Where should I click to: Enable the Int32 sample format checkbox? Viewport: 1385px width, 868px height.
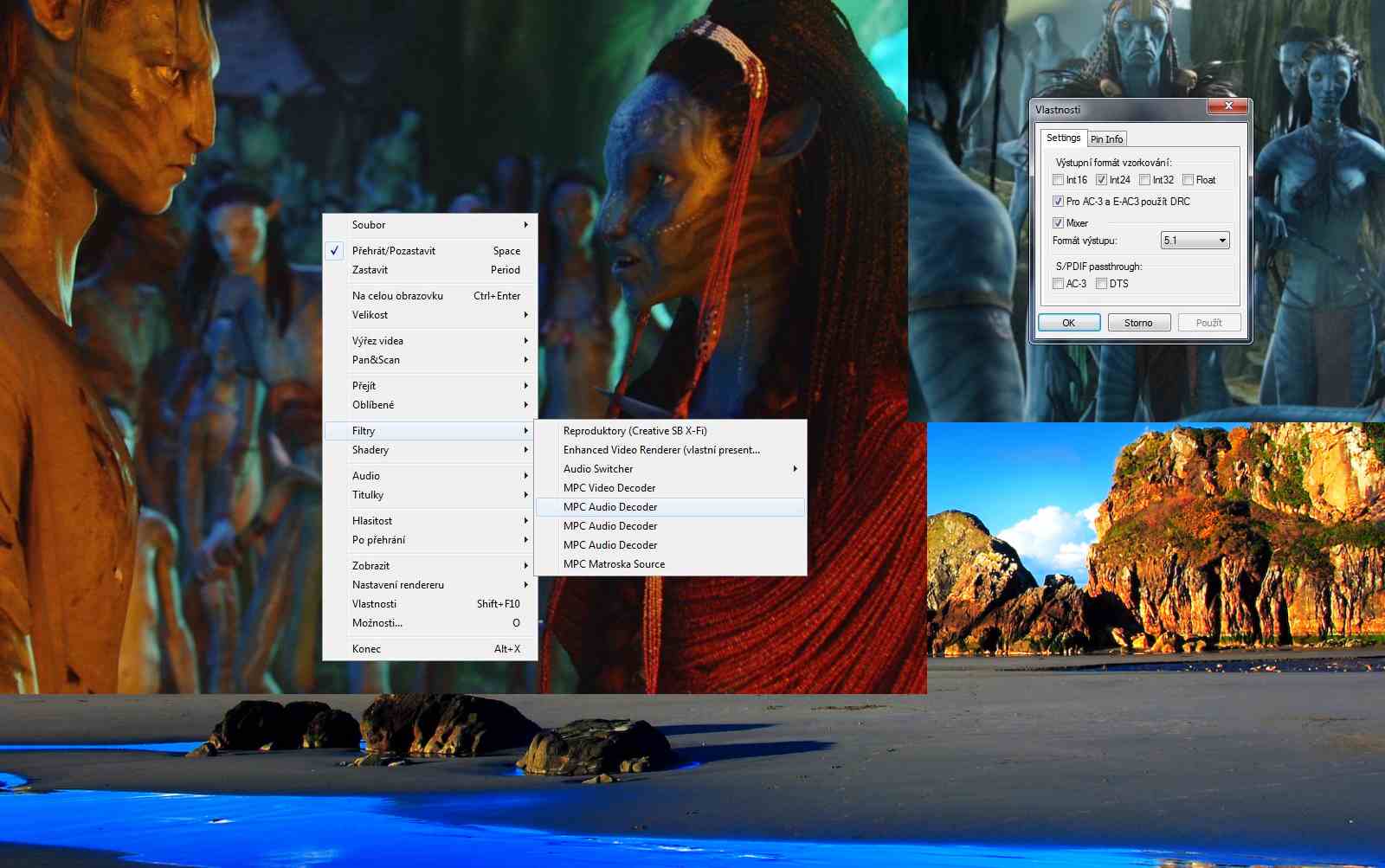click(1144, 180)
